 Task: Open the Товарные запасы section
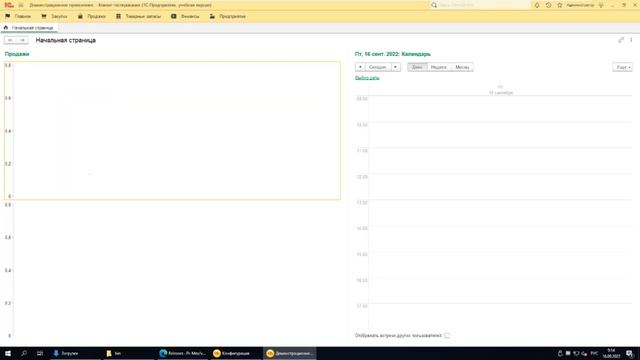tap(138, 16)
